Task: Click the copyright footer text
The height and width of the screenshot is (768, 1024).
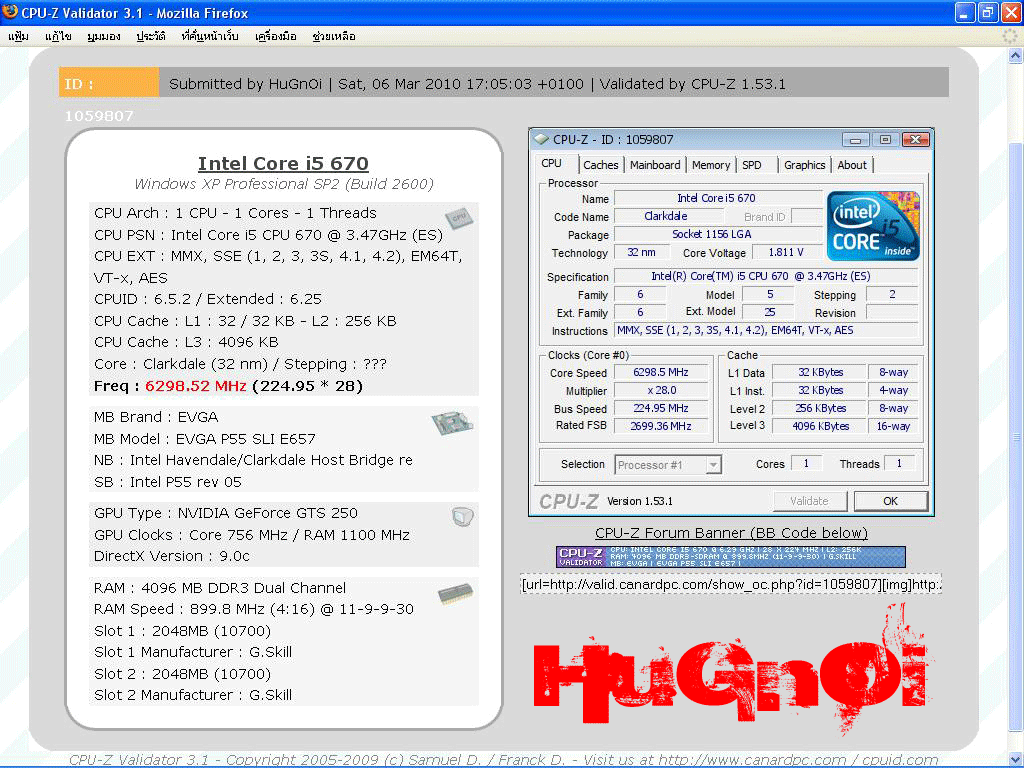Action: point(504,760)
